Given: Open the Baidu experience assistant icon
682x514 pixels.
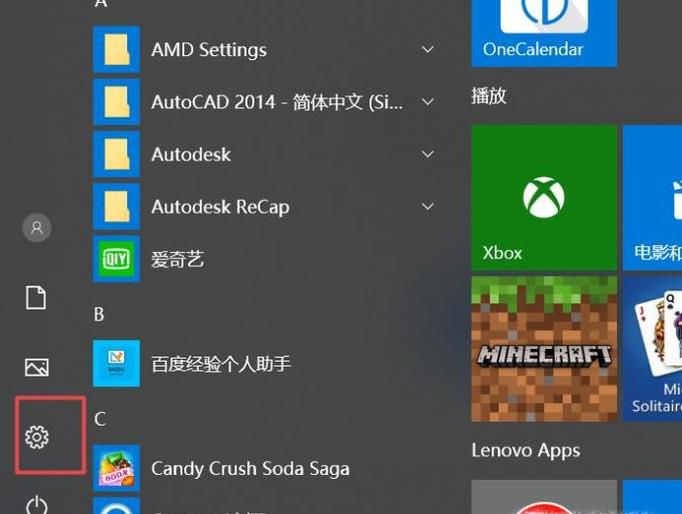Looking at the screenshot, I should pyautogui.click(x=116, y=364).
